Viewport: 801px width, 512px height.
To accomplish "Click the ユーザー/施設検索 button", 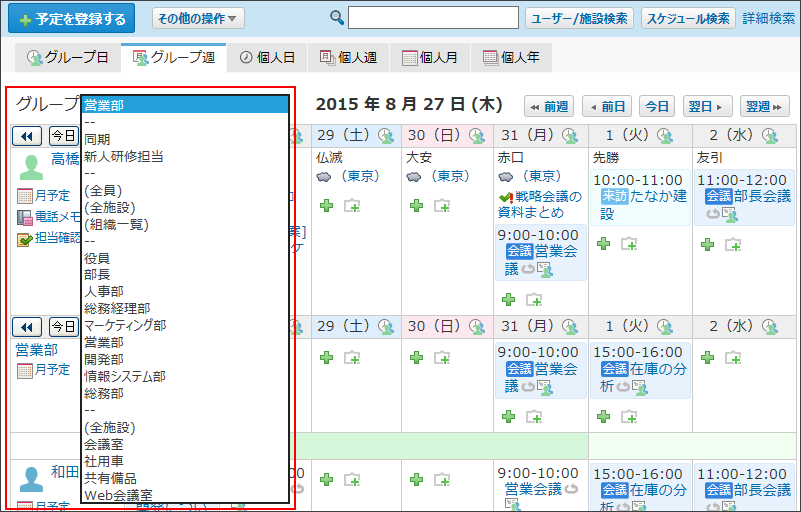I will tap(579, 18).
